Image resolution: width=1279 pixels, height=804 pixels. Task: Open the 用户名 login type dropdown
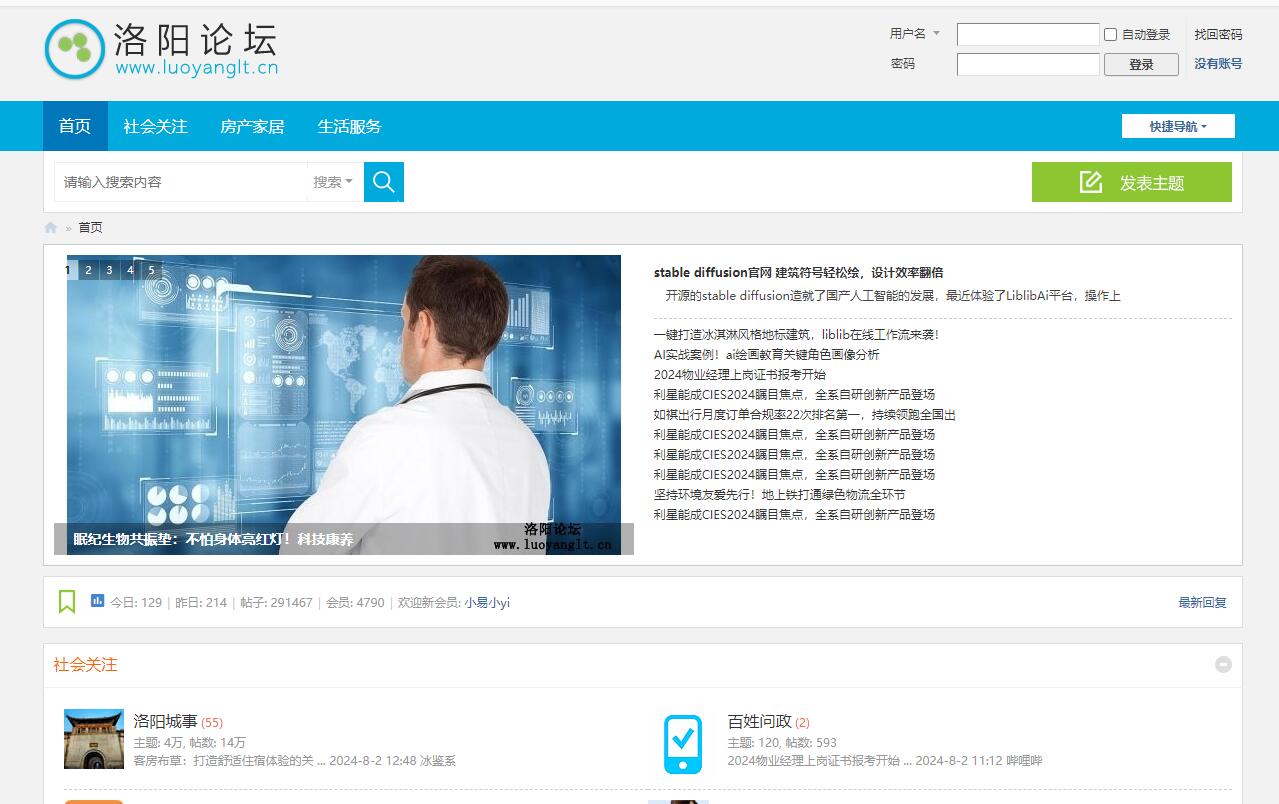[x=915, y=34]
